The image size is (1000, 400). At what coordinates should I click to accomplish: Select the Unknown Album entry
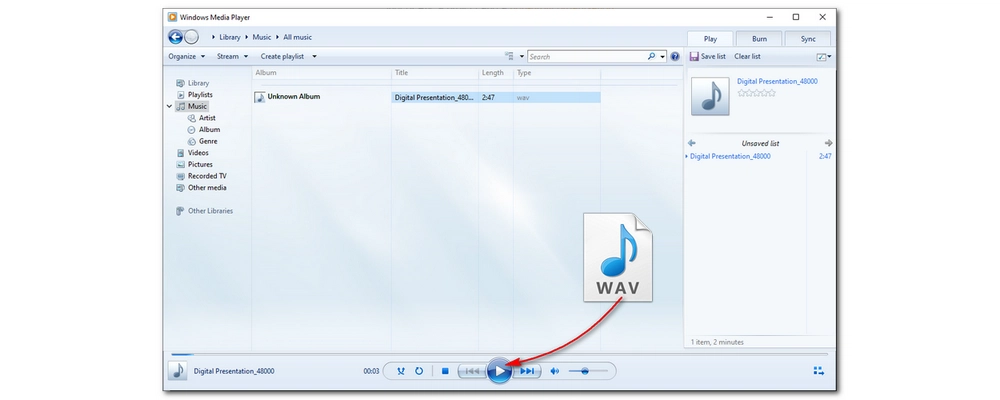[293, 96]
